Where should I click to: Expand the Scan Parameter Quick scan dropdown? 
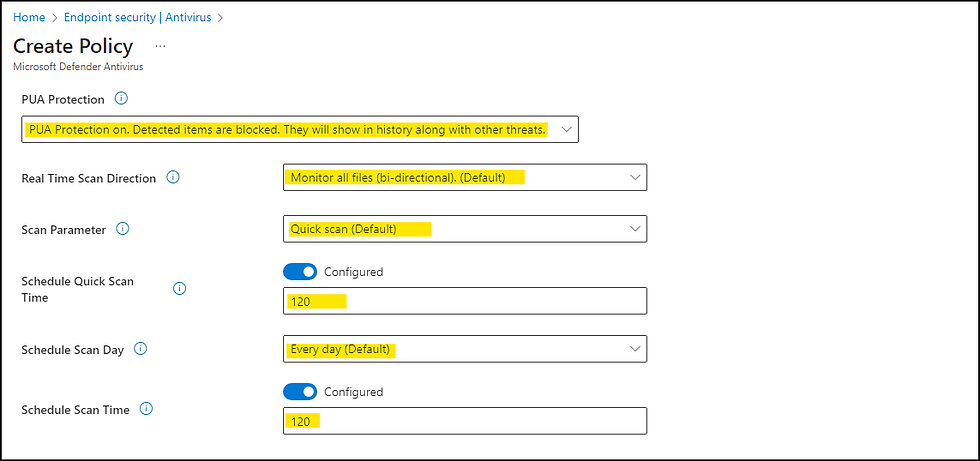click(465, 229)
